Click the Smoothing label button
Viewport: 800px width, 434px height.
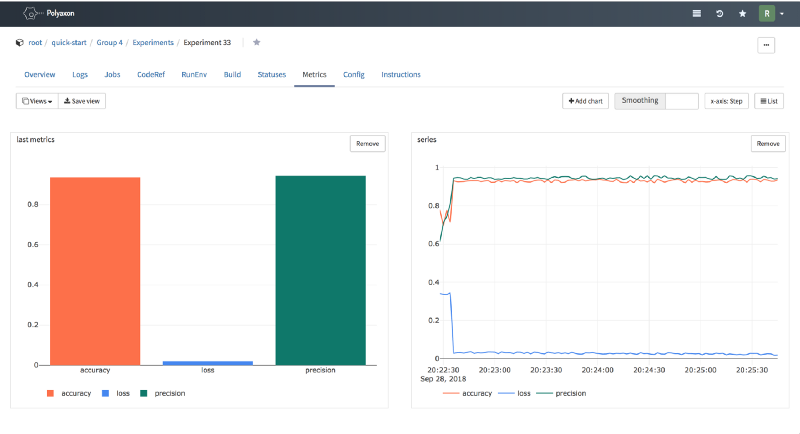click(x=640, y=101)
